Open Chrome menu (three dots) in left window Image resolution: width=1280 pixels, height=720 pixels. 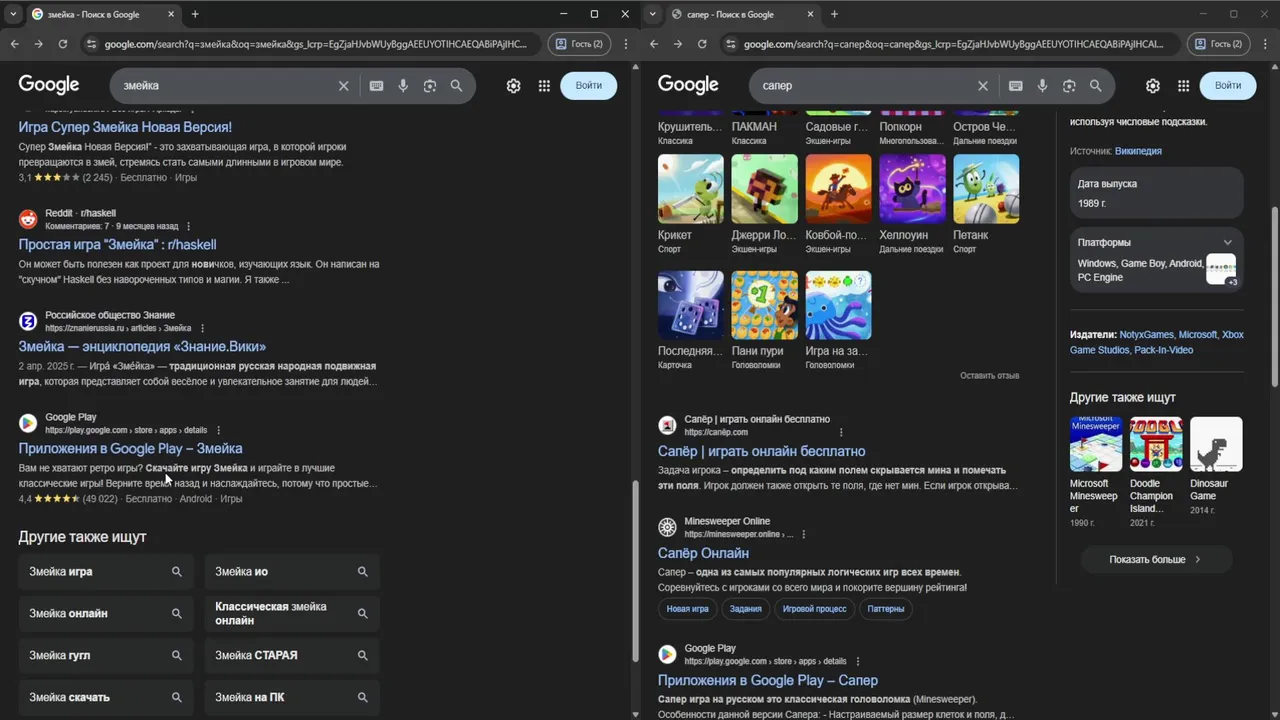click(626, 44)
